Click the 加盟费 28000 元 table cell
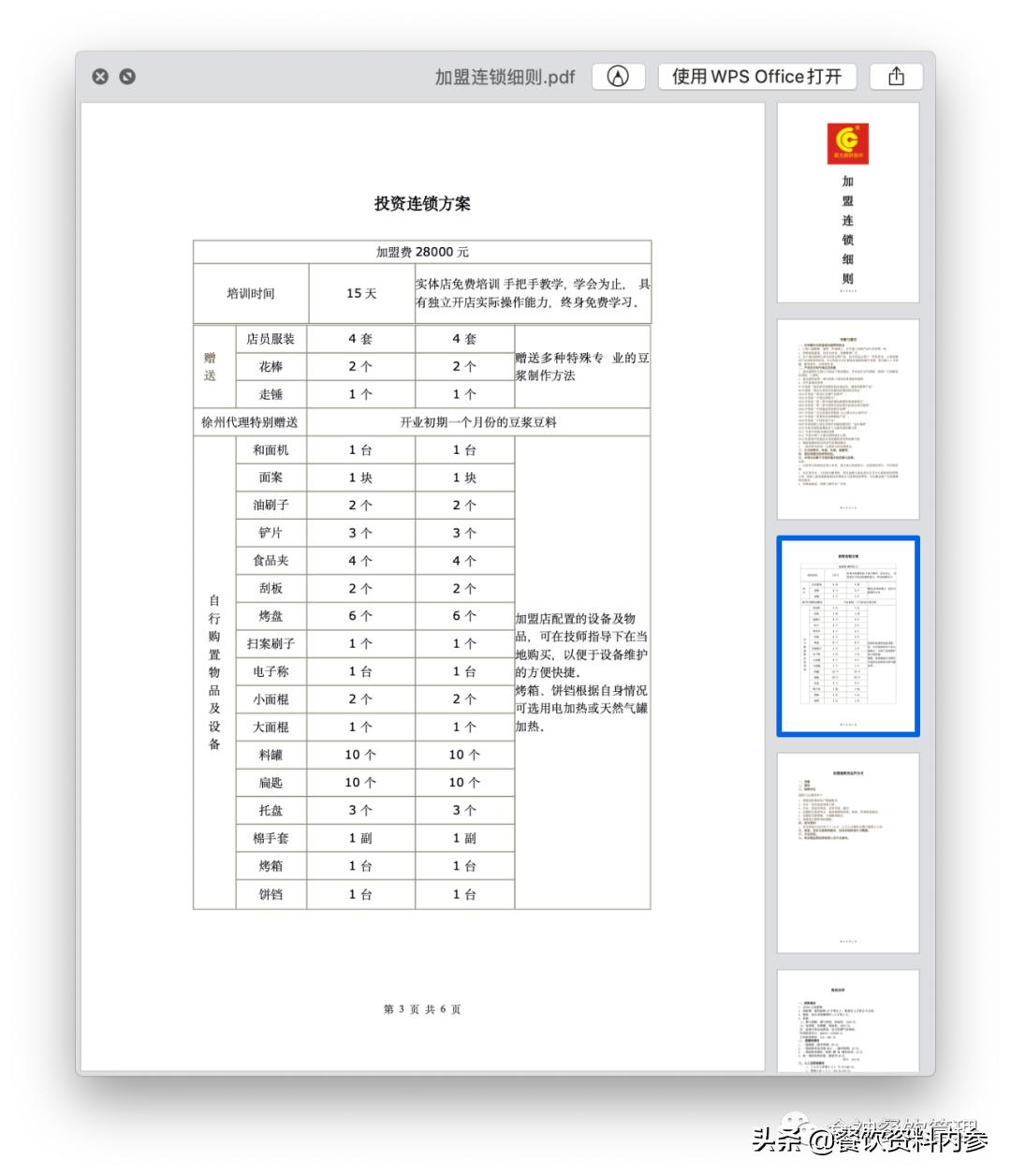The image size is (1011, 1176). [x=422, y=252]
